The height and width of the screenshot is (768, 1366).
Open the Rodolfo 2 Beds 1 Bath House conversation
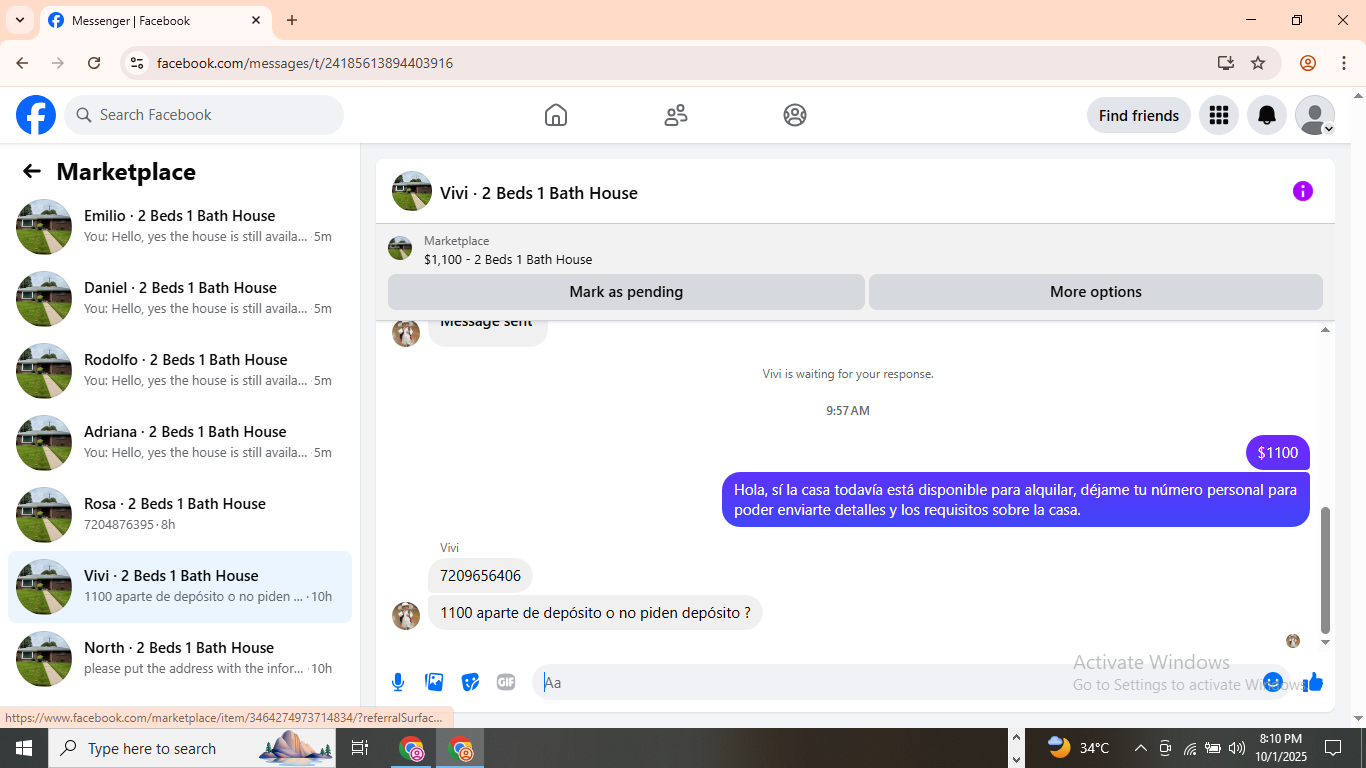180,371
